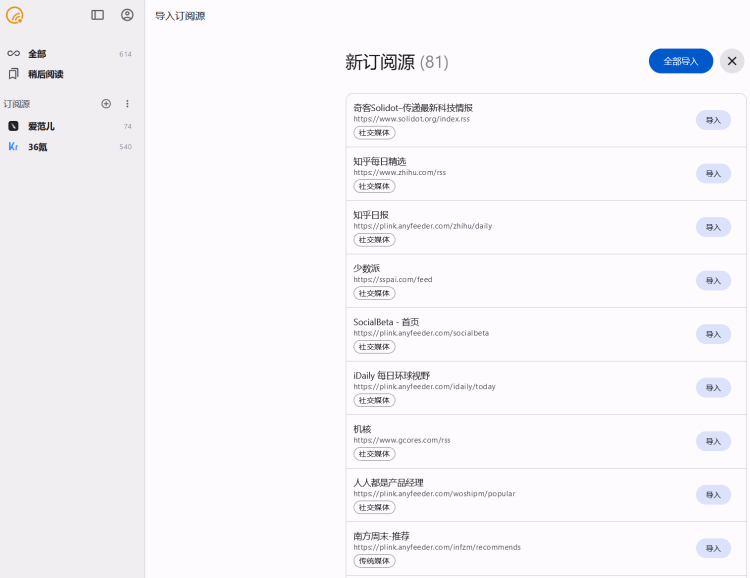Click the 南方周末-推荐 title

coord(381,536)
